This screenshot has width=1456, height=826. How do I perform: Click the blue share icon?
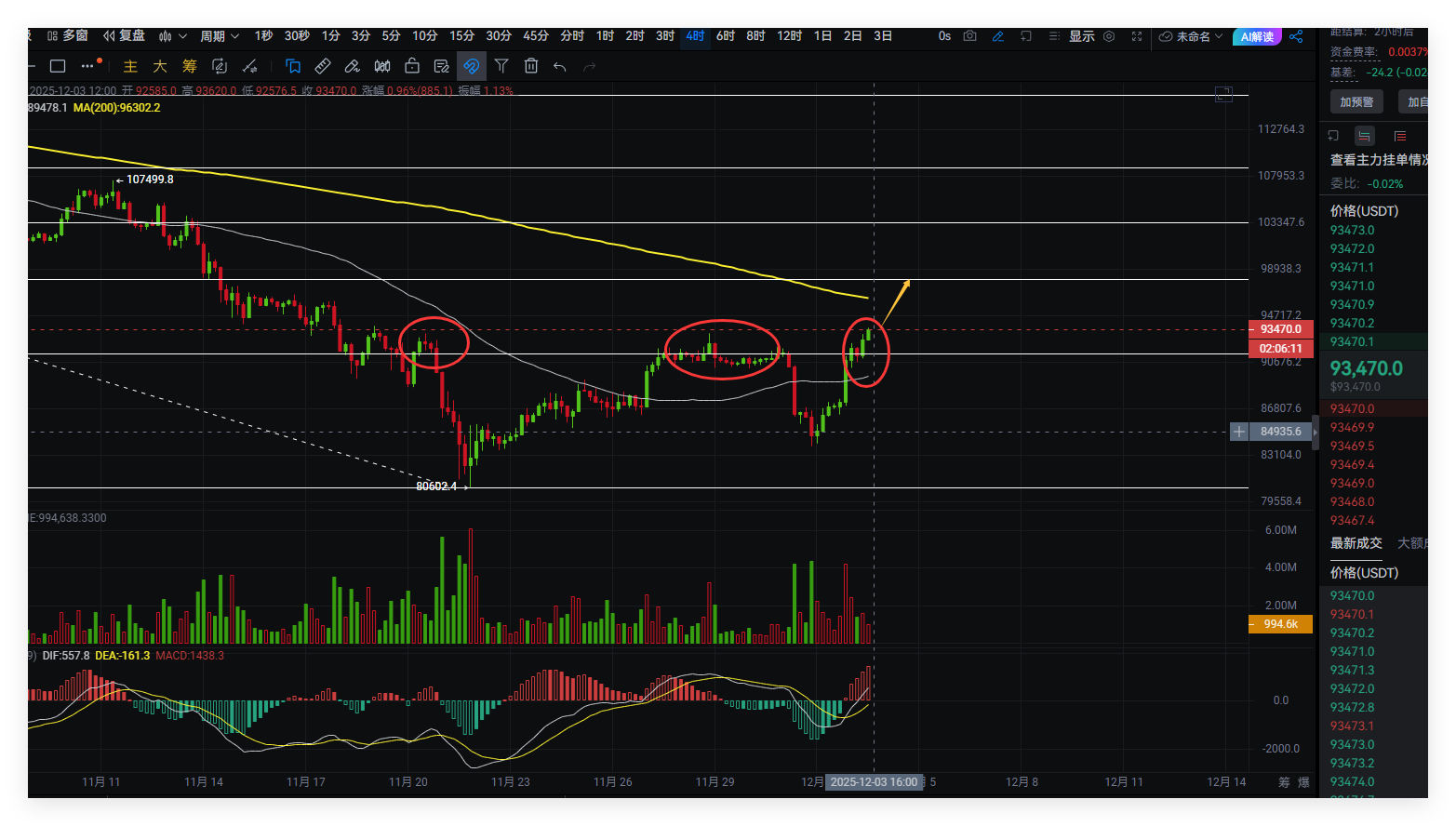(1296, 36)
